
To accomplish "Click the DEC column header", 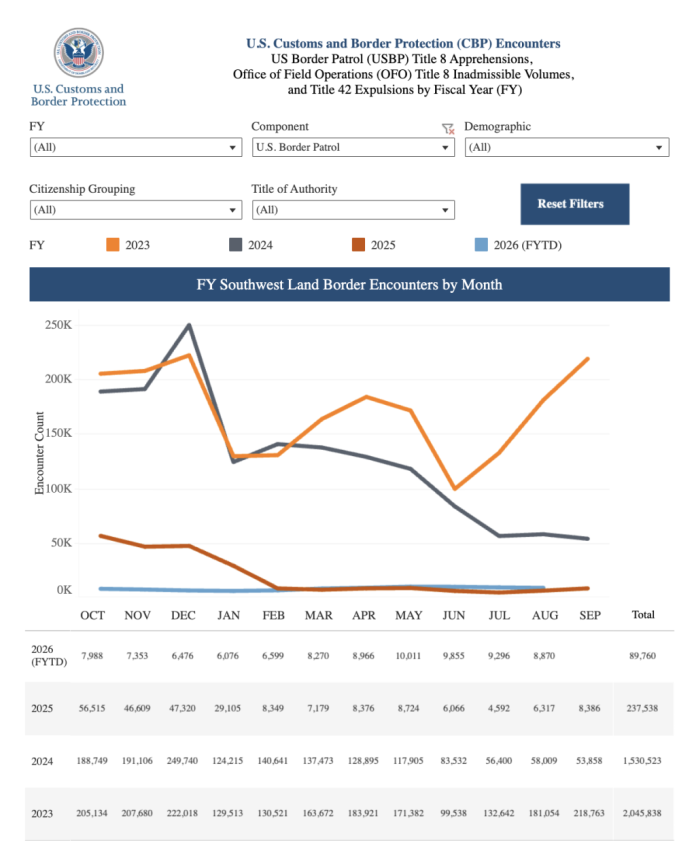I will [183, 615].
